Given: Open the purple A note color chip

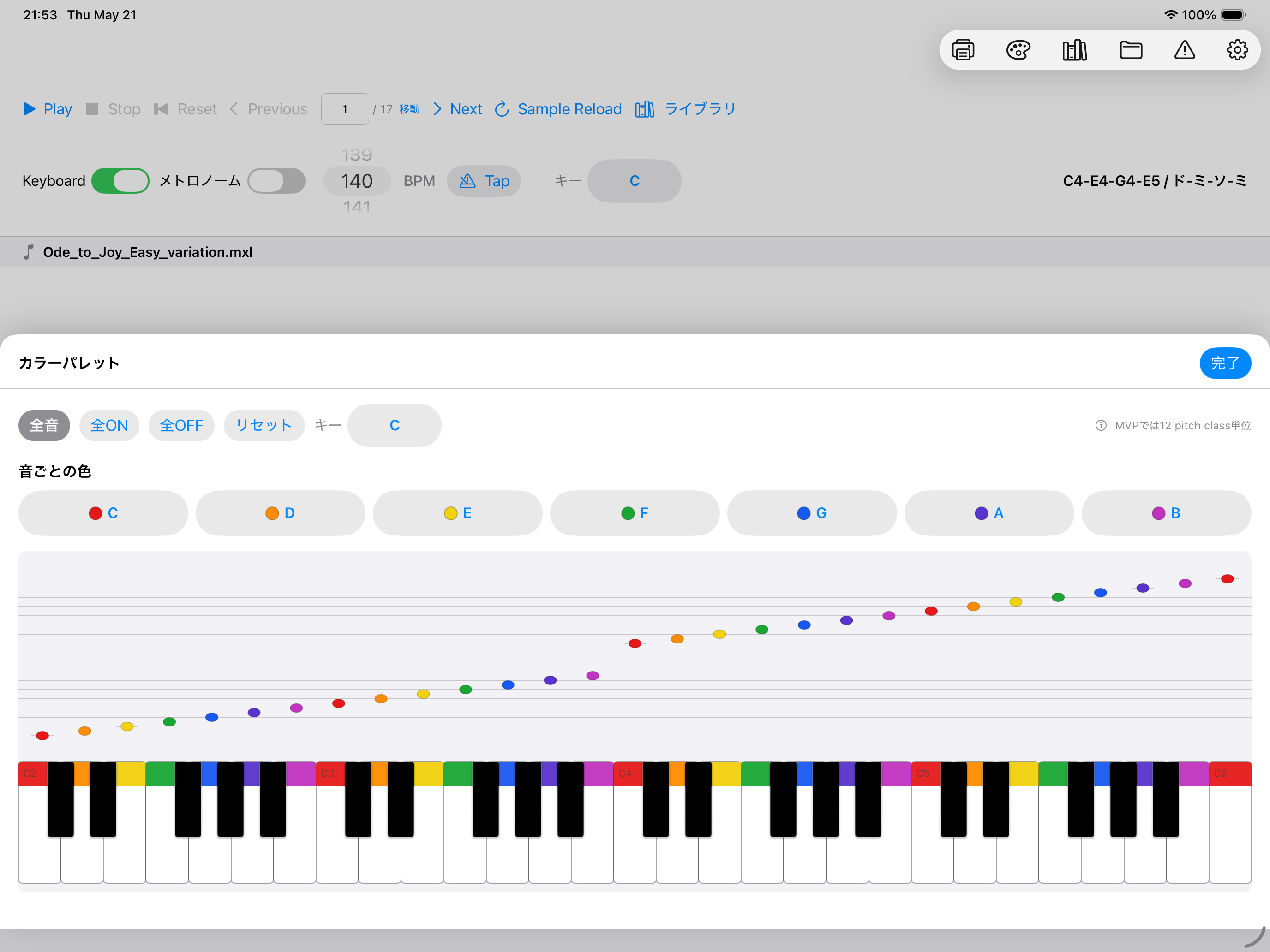Looking at the screenshot, I should pos(989,513).
